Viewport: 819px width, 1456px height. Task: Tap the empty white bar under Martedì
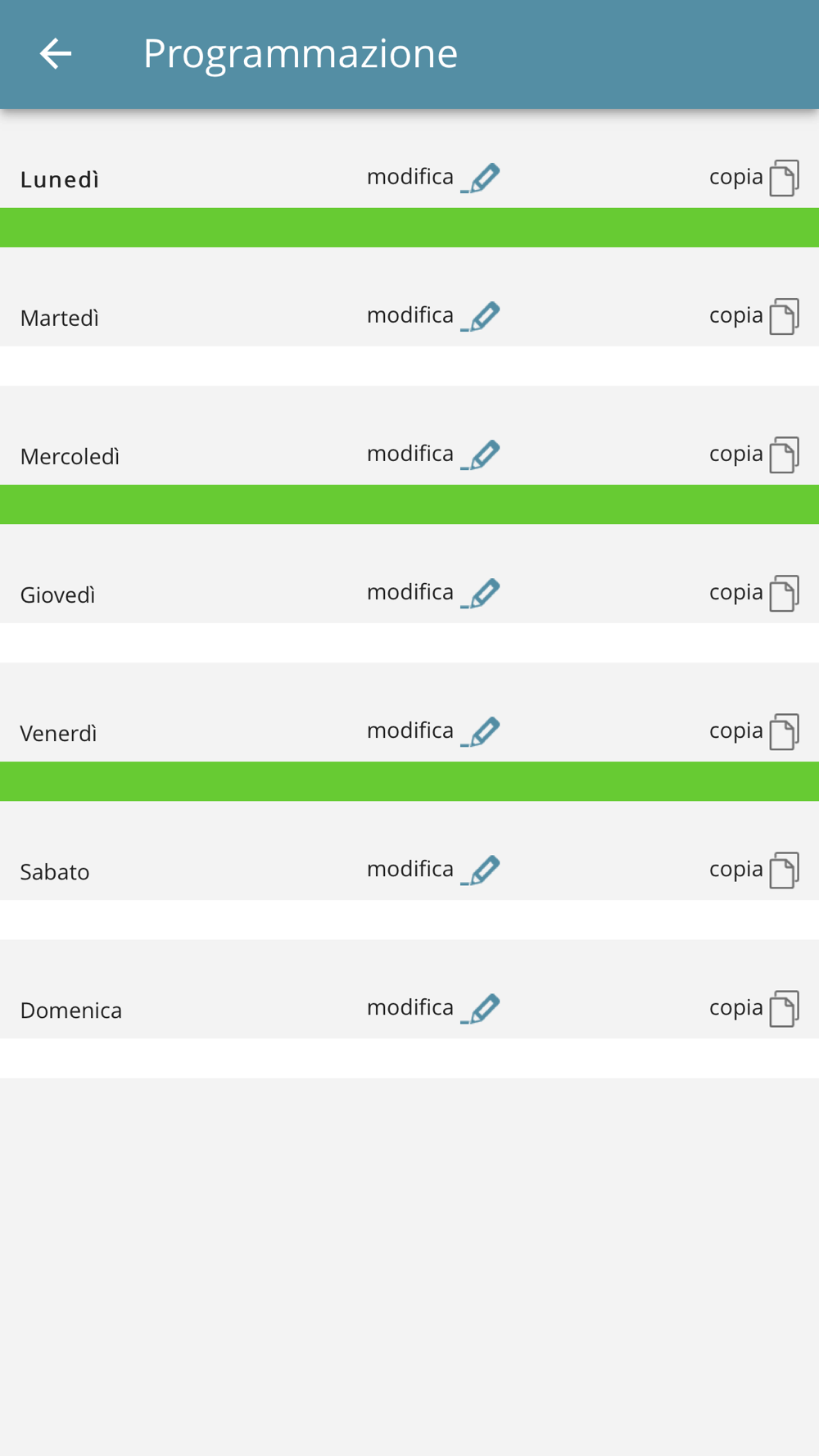pyautogui.click(x=409, y=366)
